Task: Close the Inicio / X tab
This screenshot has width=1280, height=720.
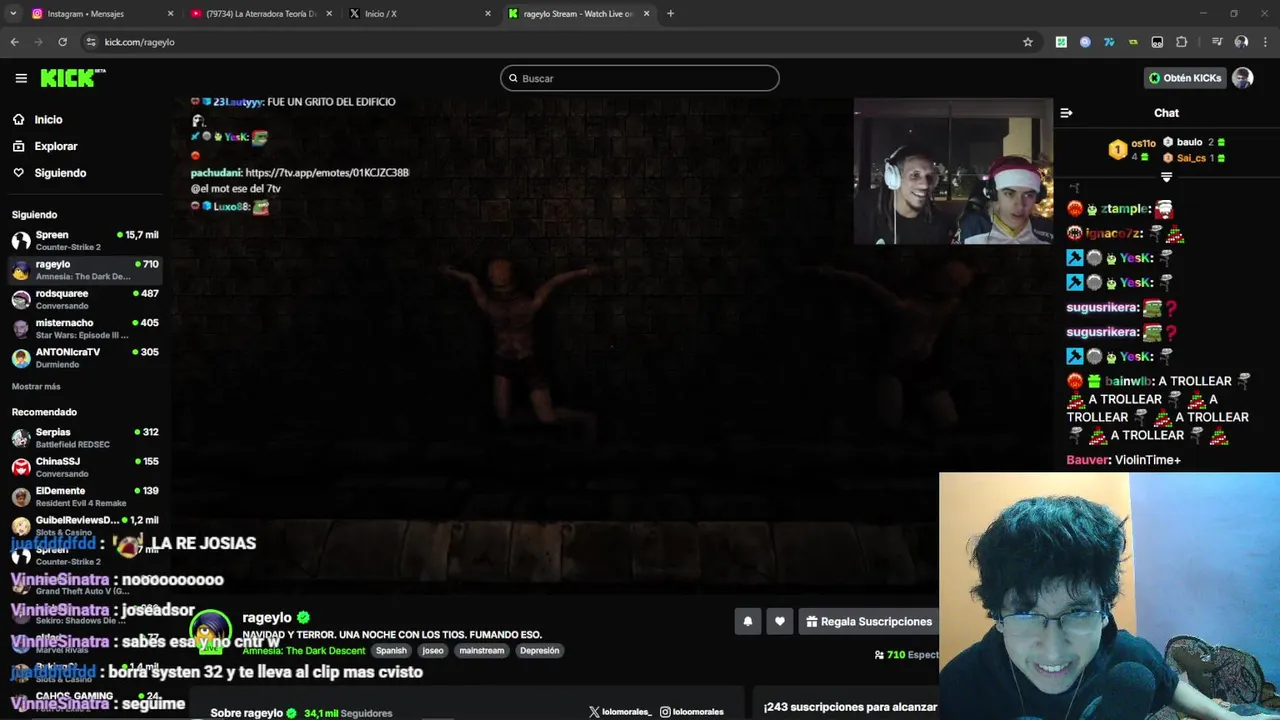Action: 488,14
